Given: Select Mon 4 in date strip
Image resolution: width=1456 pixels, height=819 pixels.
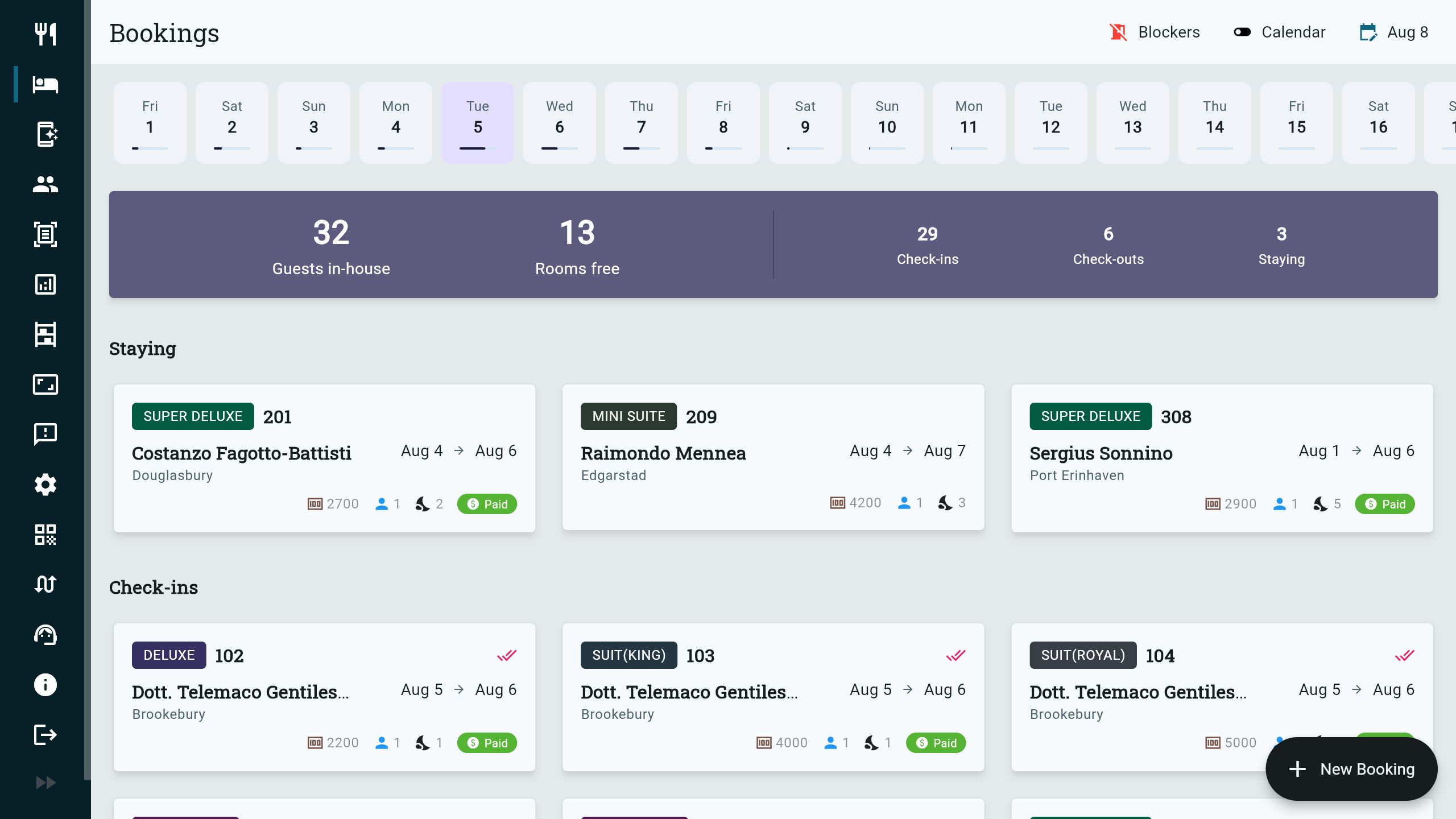Looking at the screenshot, I should [396, 123].
